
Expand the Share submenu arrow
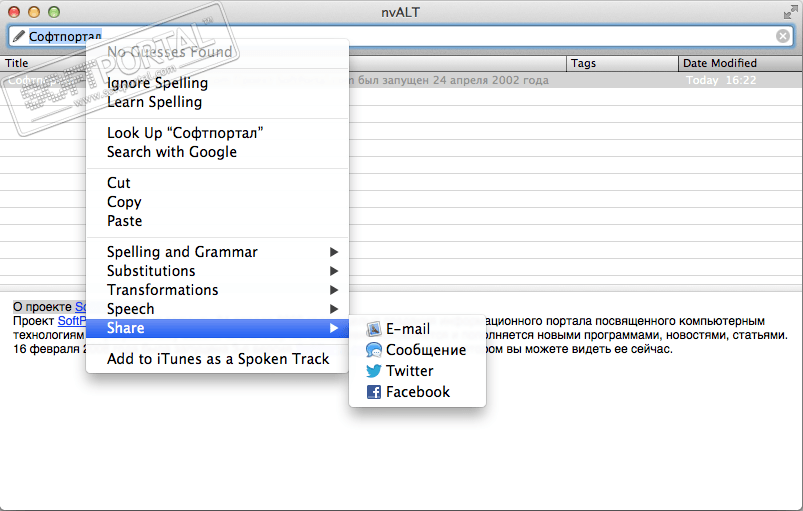tap(334, 328)
